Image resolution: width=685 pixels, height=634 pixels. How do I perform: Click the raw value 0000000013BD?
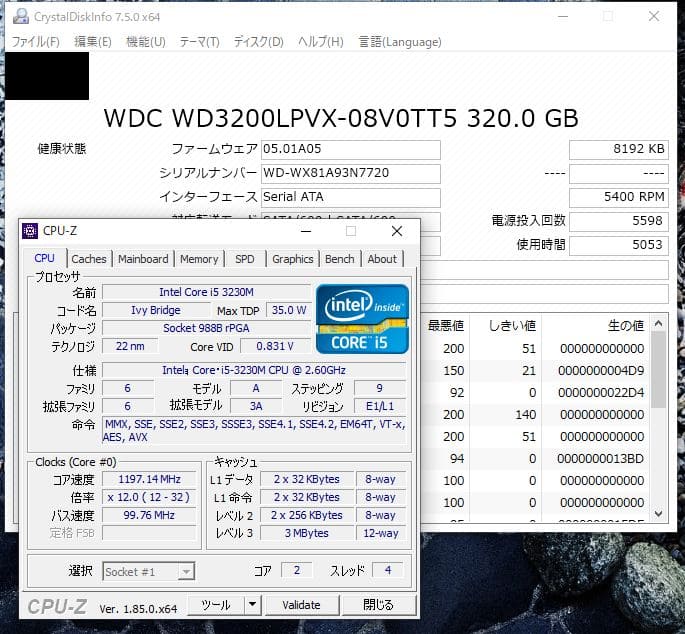click(x=601, y=459)
